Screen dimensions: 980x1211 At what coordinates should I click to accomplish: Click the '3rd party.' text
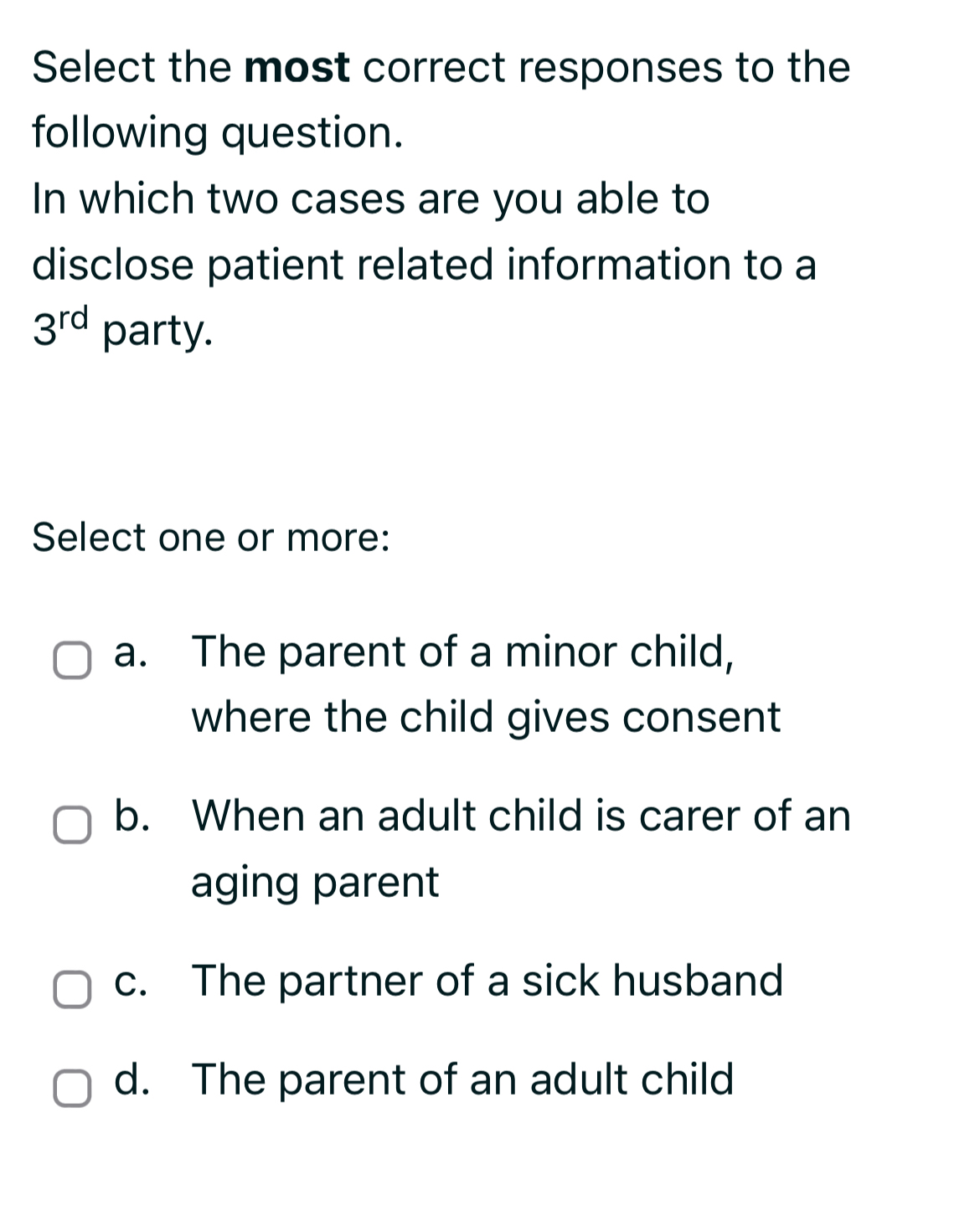(x=122, y=330)
